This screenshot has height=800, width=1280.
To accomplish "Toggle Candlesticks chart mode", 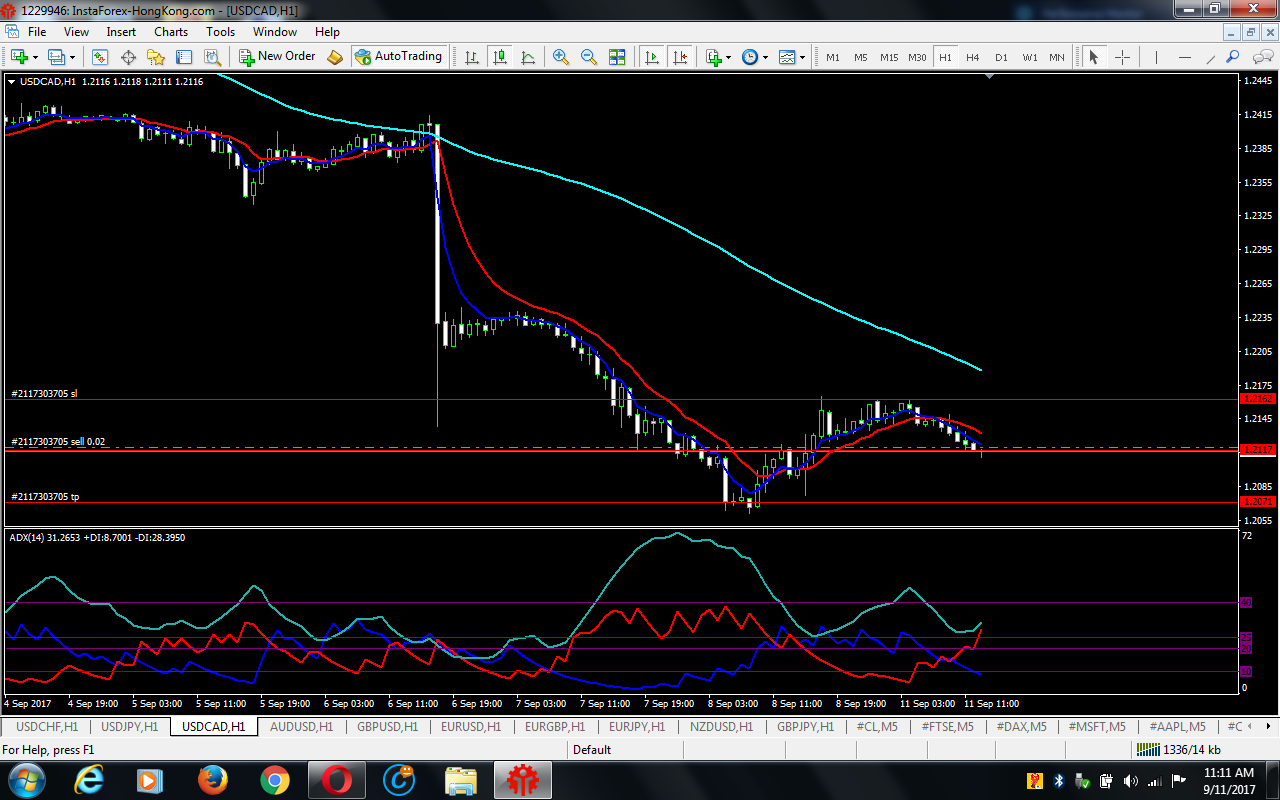I will tap(500, 57).
